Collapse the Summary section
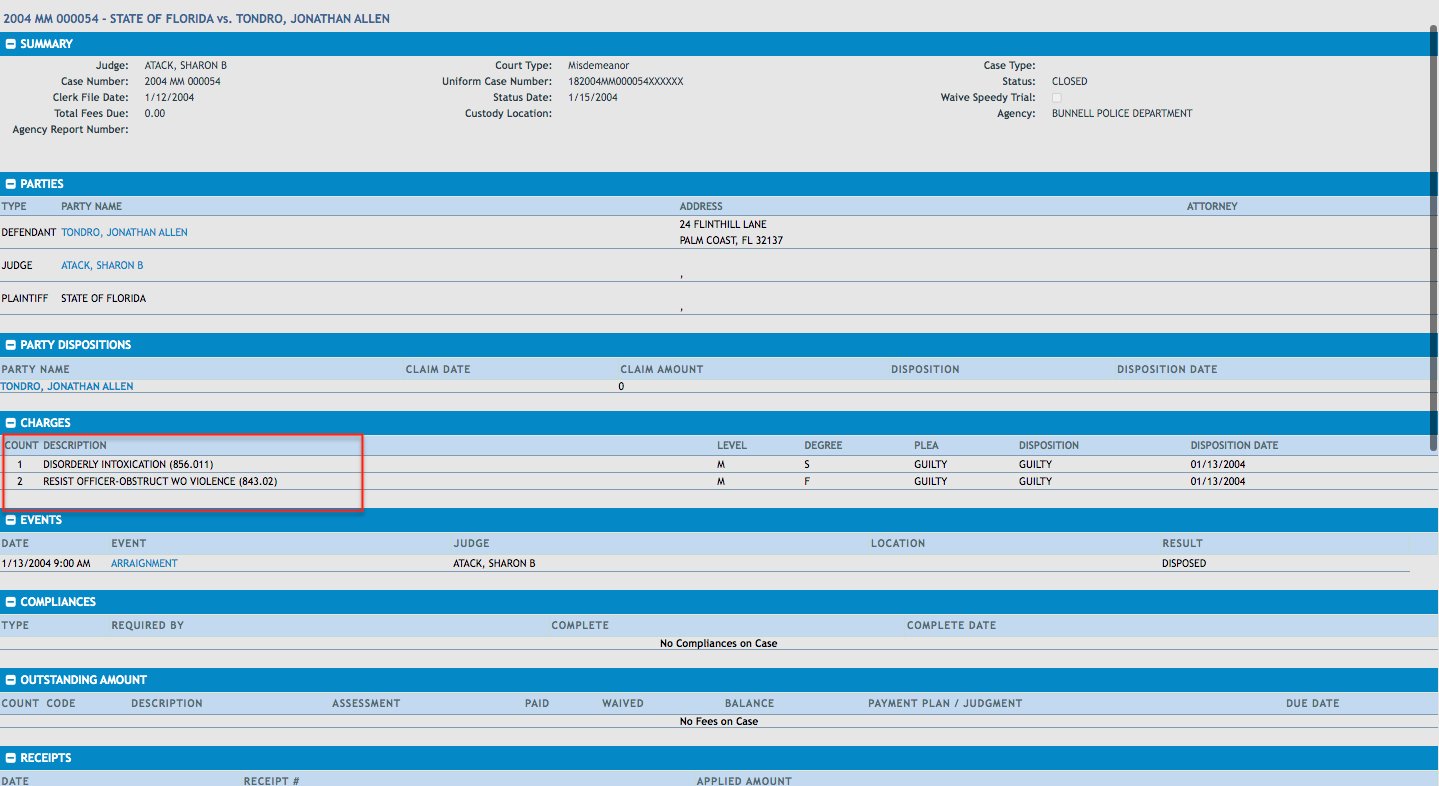Image resolution: width=1439 pixels, height=786 pixels. coord(11,44)
